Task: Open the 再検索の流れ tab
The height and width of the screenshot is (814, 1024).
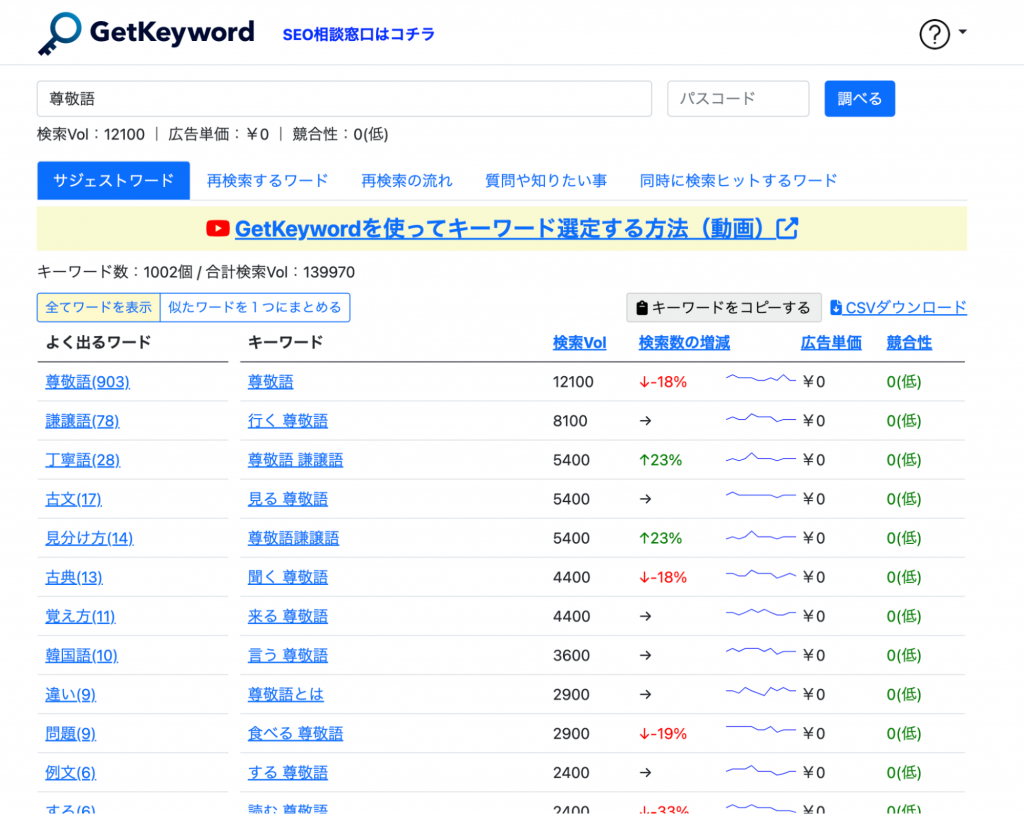Action: [406, 180]
